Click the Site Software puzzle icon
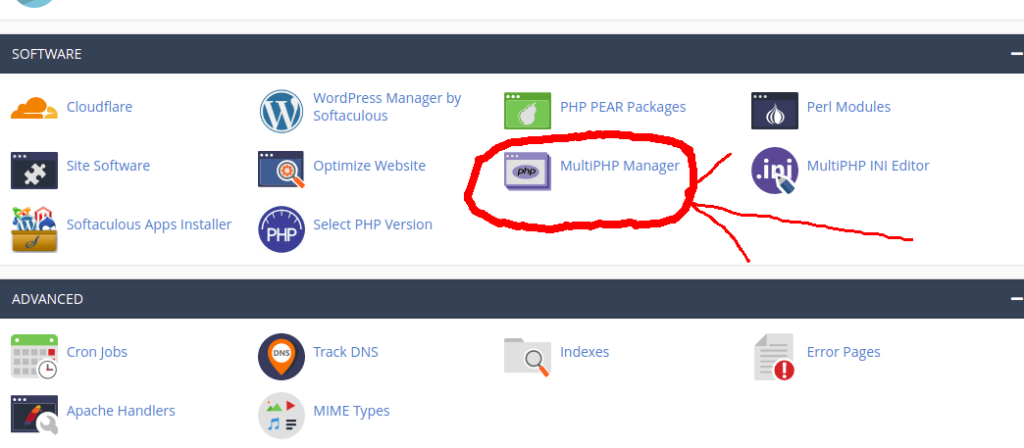The width and height of the screenshot is (1024, 448). coord(34,169)
